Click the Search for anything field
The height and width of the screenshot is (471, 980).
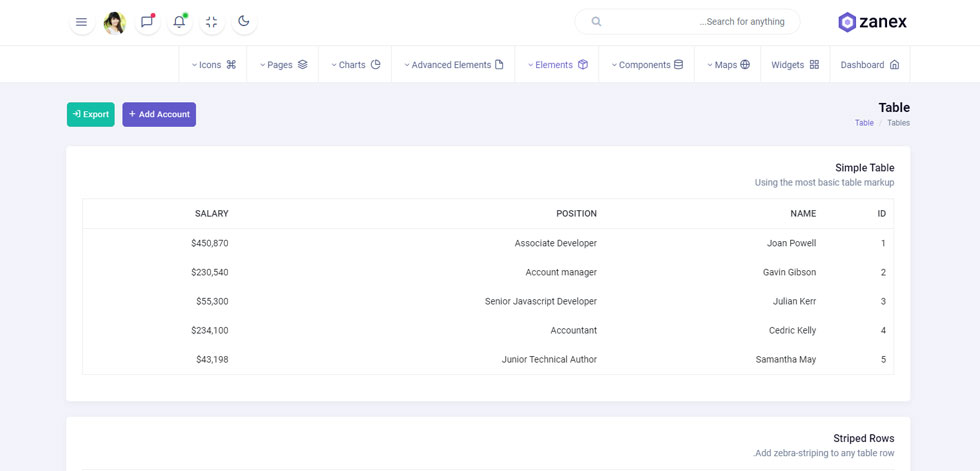[x=687, y=22]
